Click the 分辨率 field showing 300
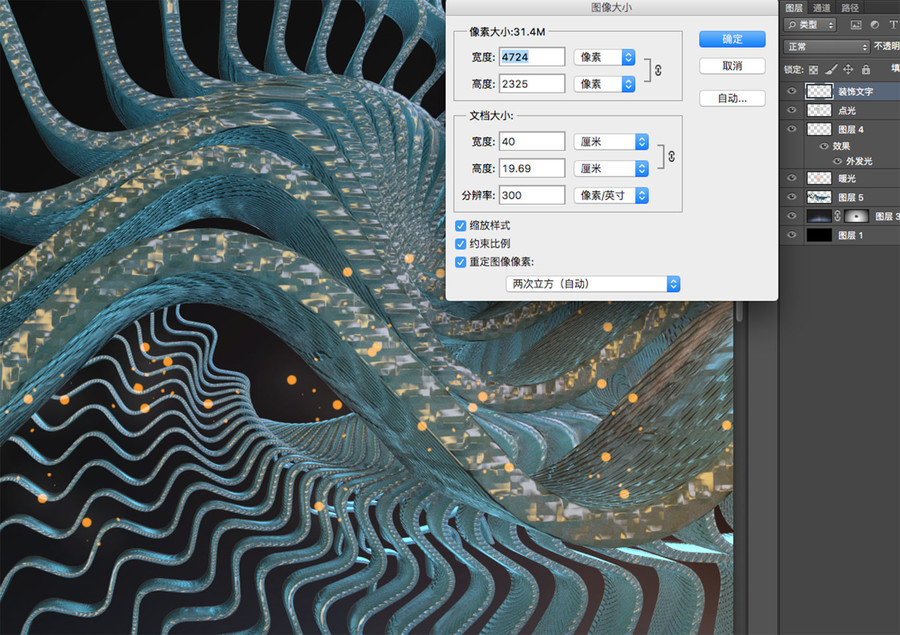 pos(532,195)
